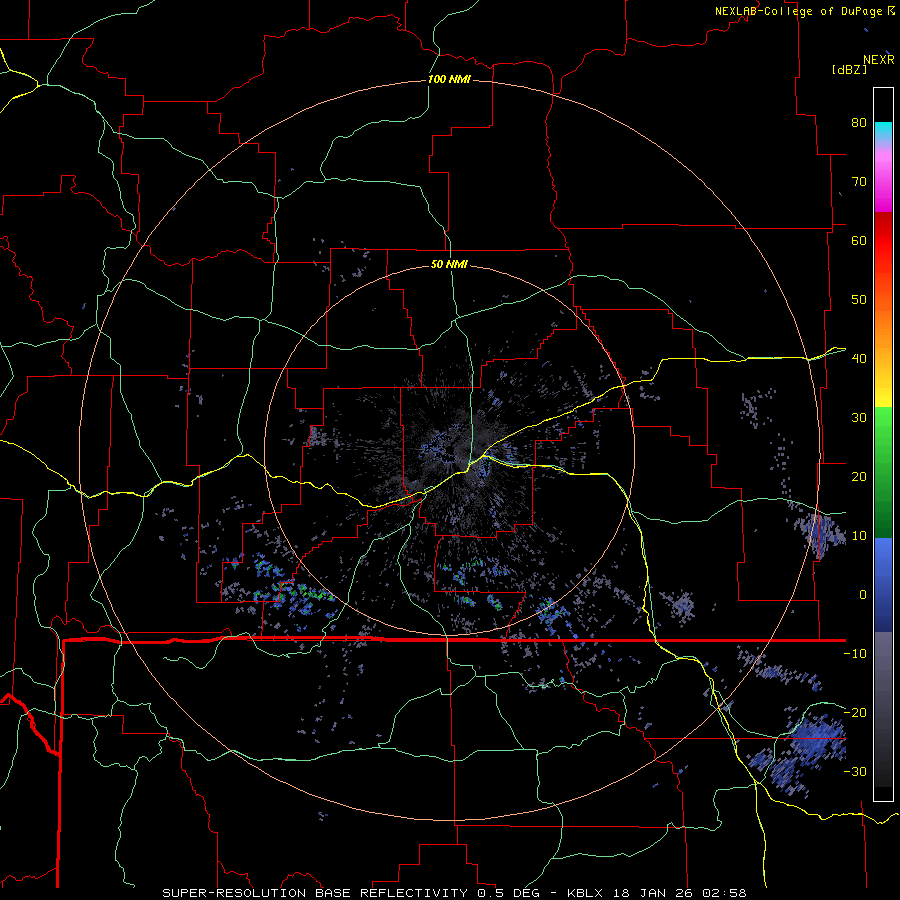The height and width of the screenshot is (900, 900).
Task: Click the 20 value on the dBZ scale
Action: coord(859,476)
